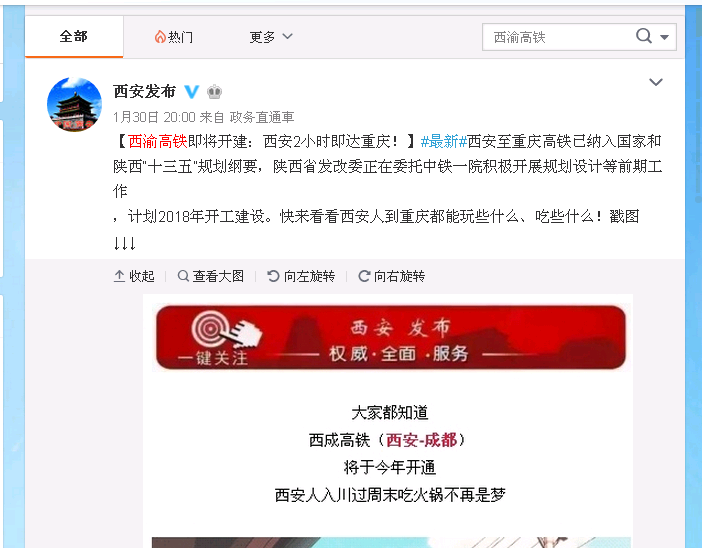Click the 西安发布 account name
Screen dimensions: 702x548
point(144,91)
